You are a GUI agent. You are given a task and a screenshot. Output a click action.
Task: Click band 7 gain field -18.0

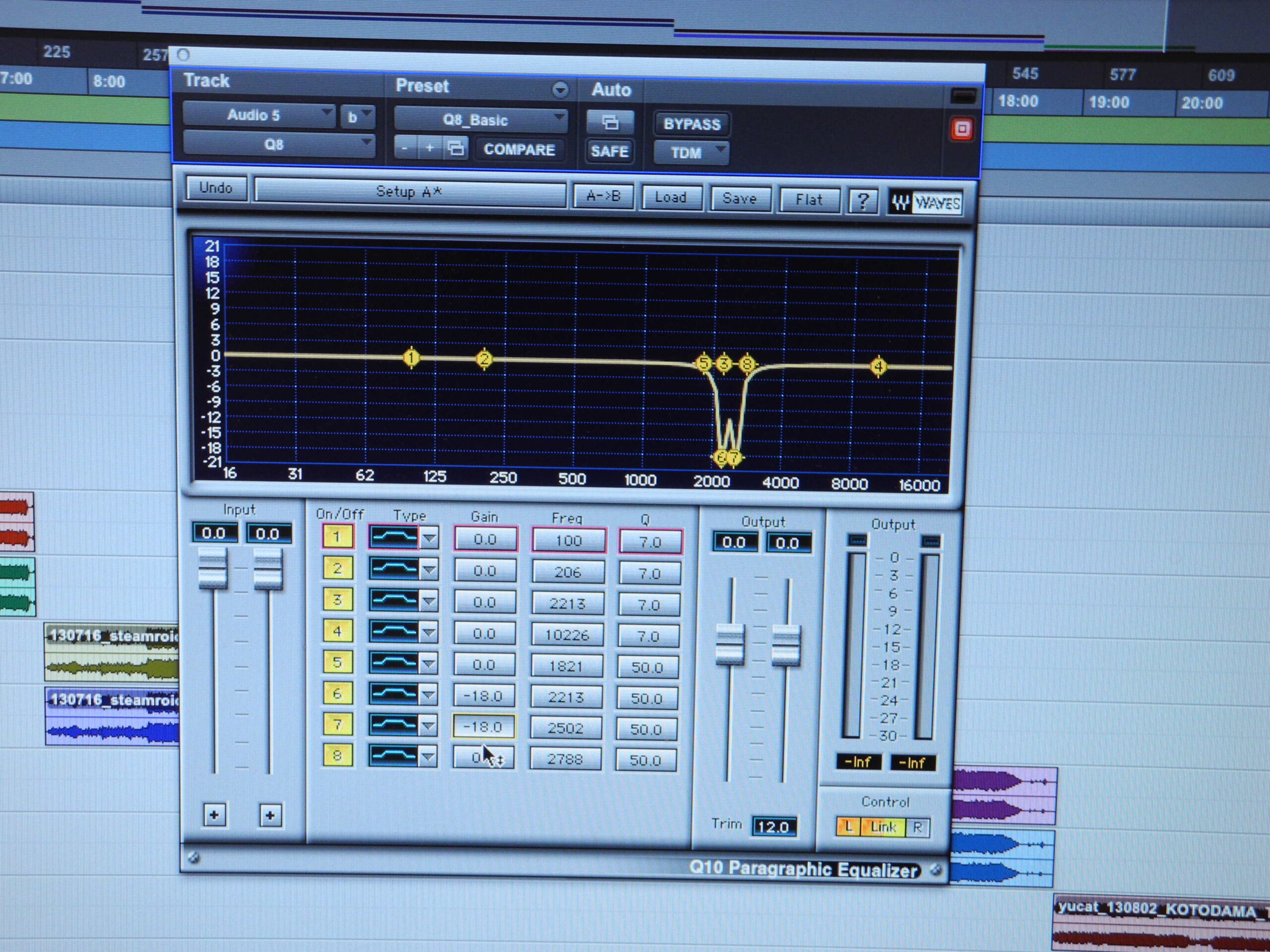(483, 726)
